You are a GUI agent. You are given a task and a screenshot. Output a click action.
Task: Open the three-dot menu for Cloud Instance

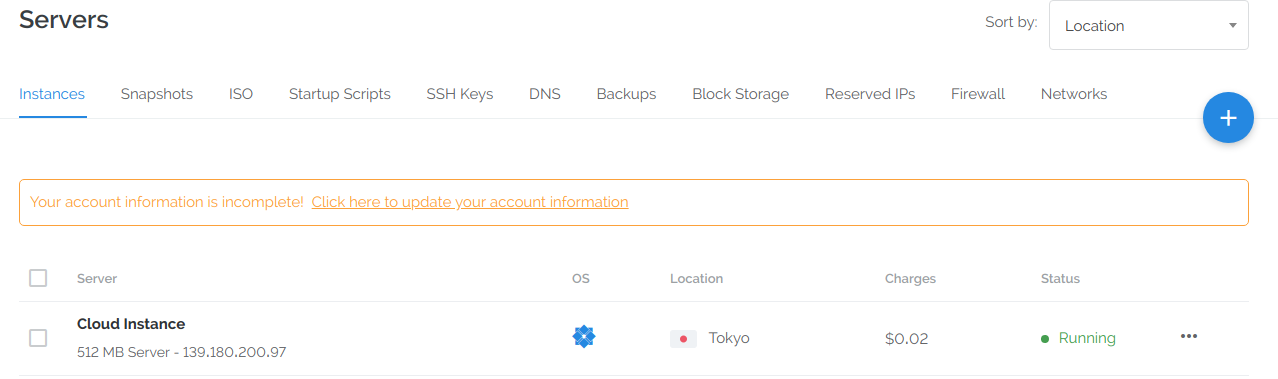tap(1189, 337)
